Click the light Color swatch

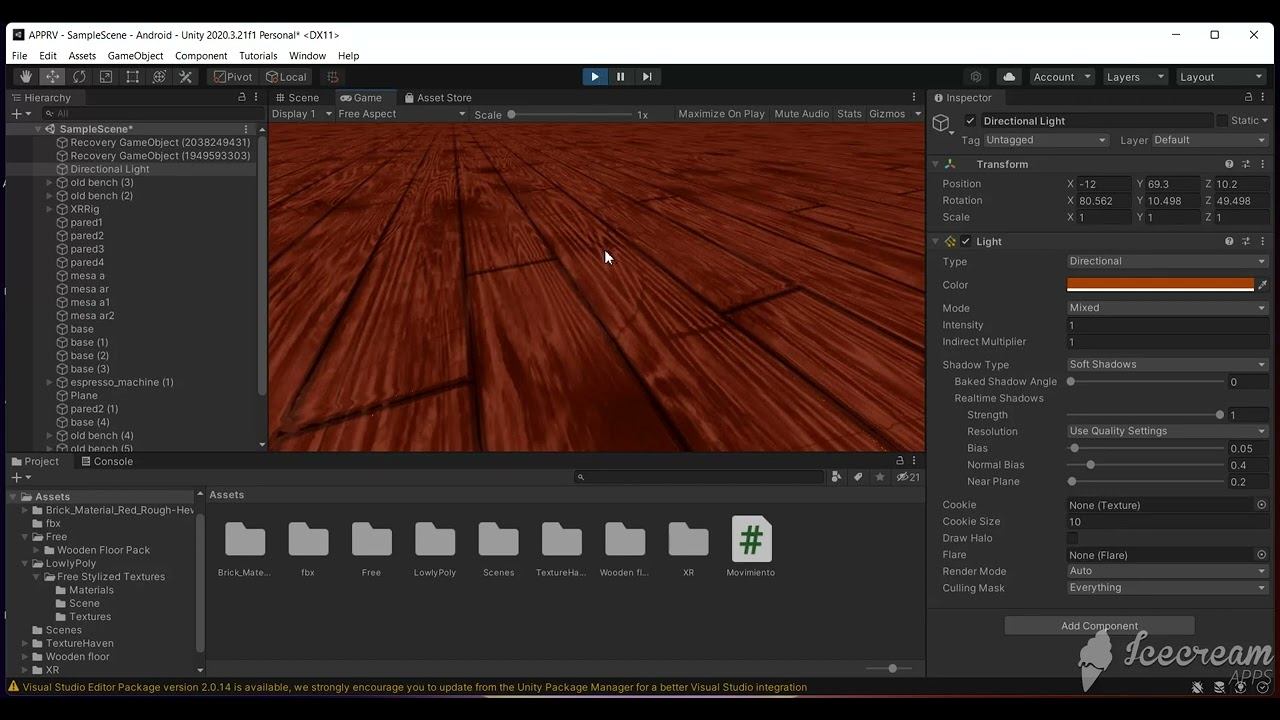[x=1160, y=285]
